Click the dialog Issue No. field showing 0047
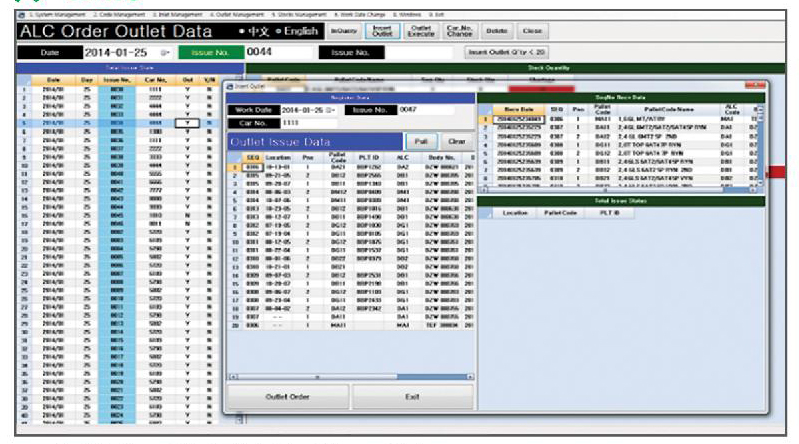 (x=427, y=110)
